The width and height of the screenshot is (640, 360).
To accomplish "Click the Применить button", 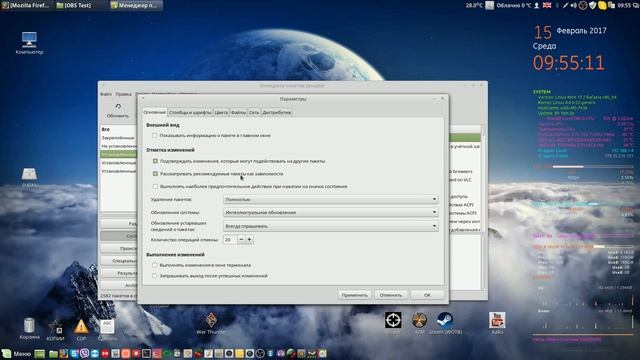I will pyautogui.click(x=355, y=295).
